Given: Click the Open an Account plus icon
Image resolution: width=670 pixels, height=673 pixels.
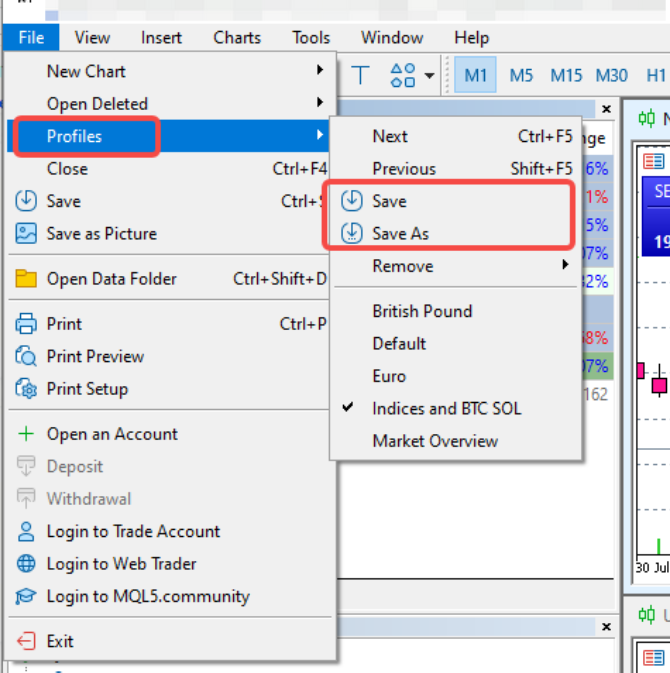Looking at the screenshot, I should [26, 434].
